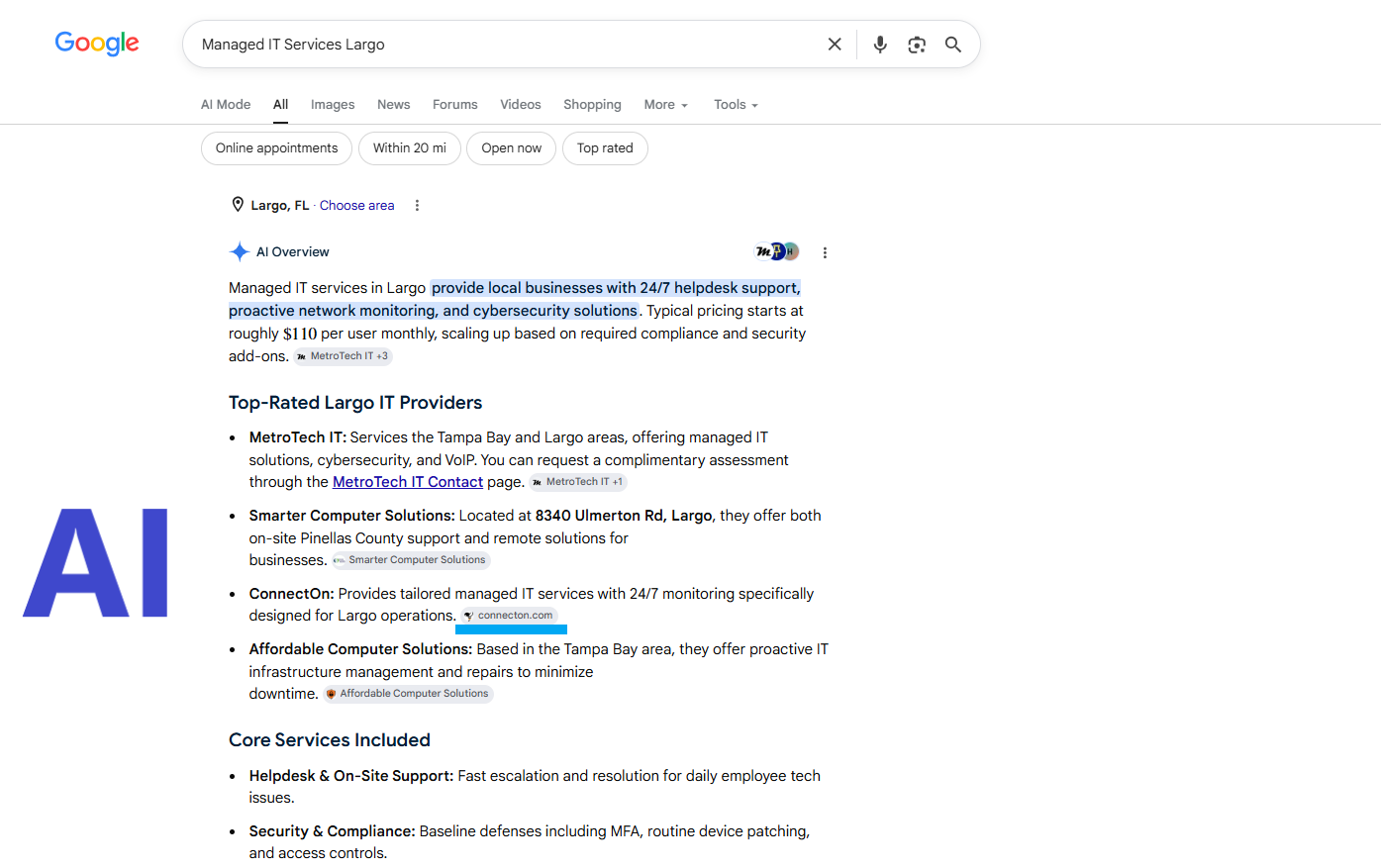Image resolution: width=1381 pixels, height=868 pixels.
Task: Apply Online appointments filter chip
Action: (277, 148)
